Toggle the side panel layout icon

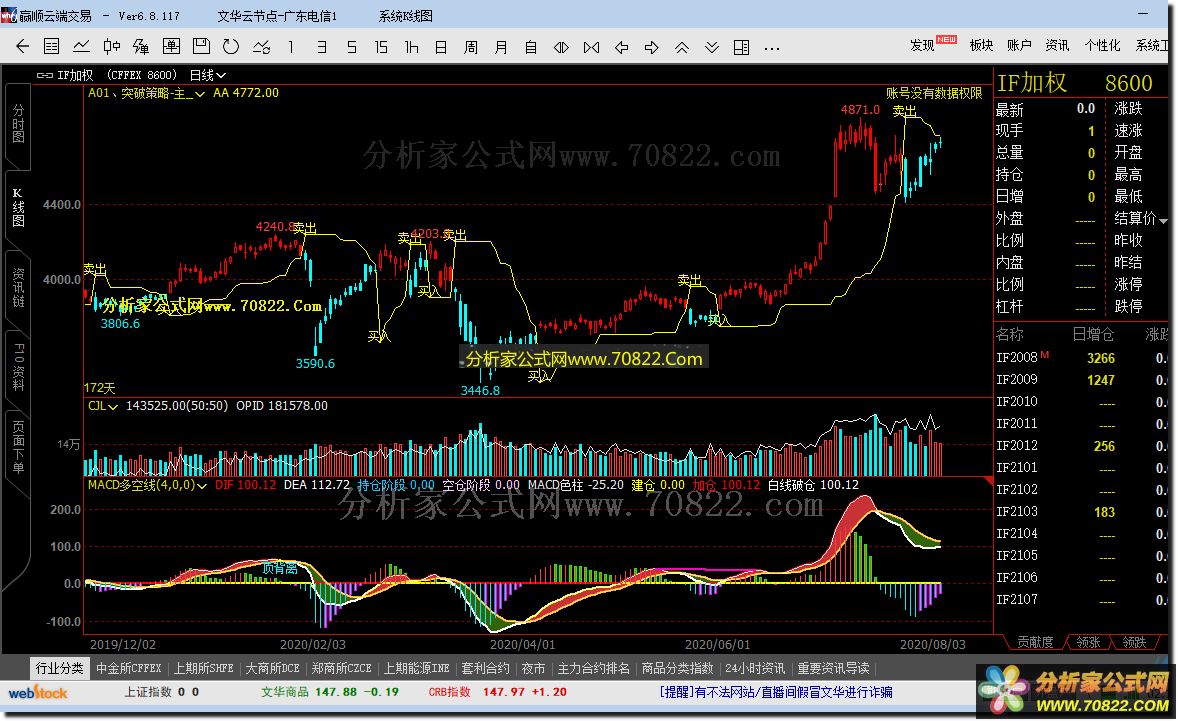pos(742,47)
